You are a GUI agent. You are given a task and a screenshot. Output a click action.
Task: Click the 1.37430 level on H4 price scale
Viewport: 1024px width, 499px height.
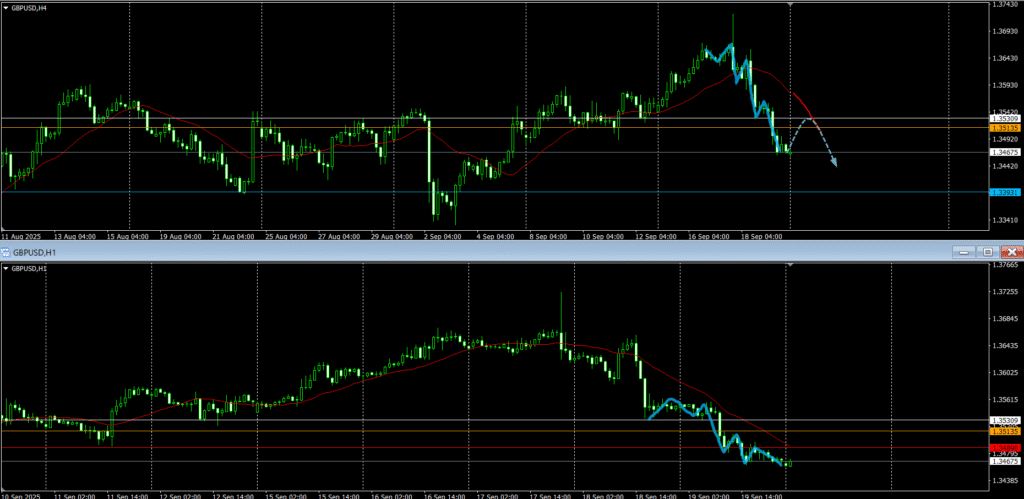click(1004, 5)
